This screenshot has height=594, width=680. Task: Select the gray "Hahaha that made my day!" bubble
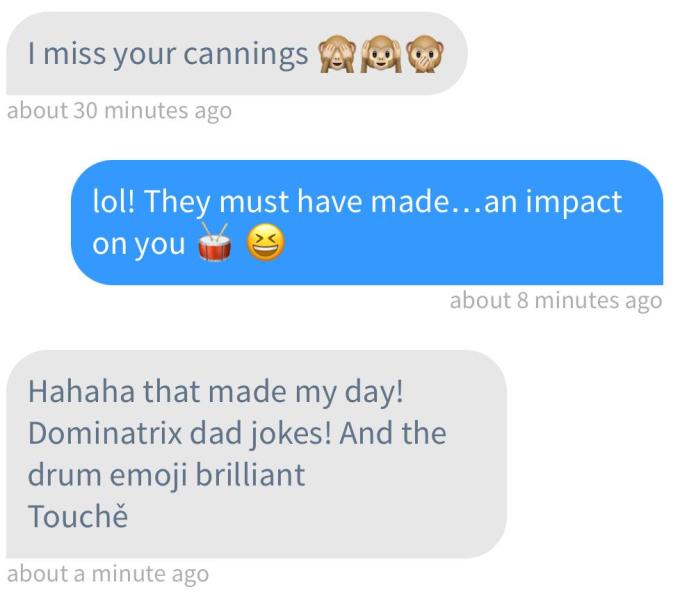[x=256, y=454]
